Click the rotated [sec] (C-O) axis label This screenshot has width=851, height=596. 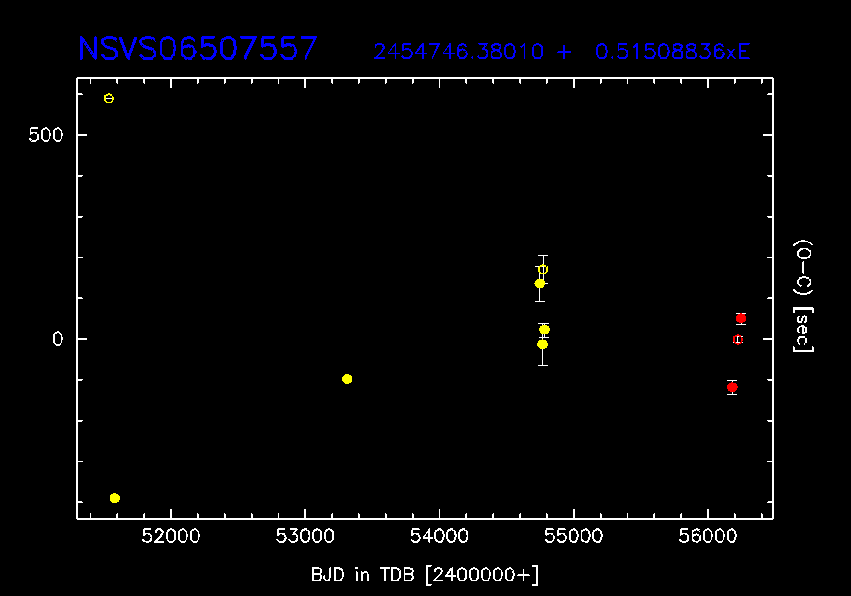(x=802, y=296)
